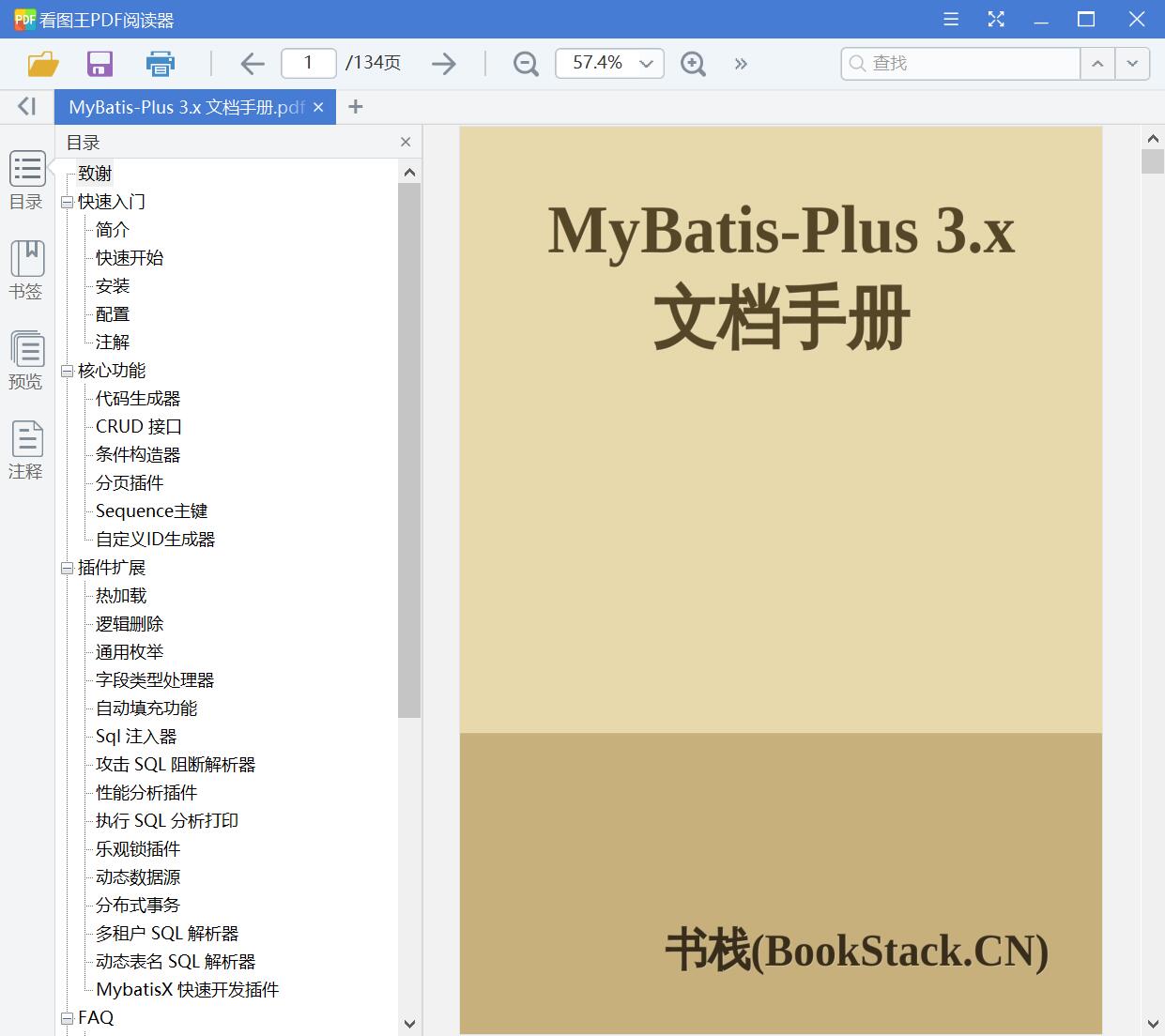
Task: Open the hamburger menu in the title bar
Action: tap(951, 19)
